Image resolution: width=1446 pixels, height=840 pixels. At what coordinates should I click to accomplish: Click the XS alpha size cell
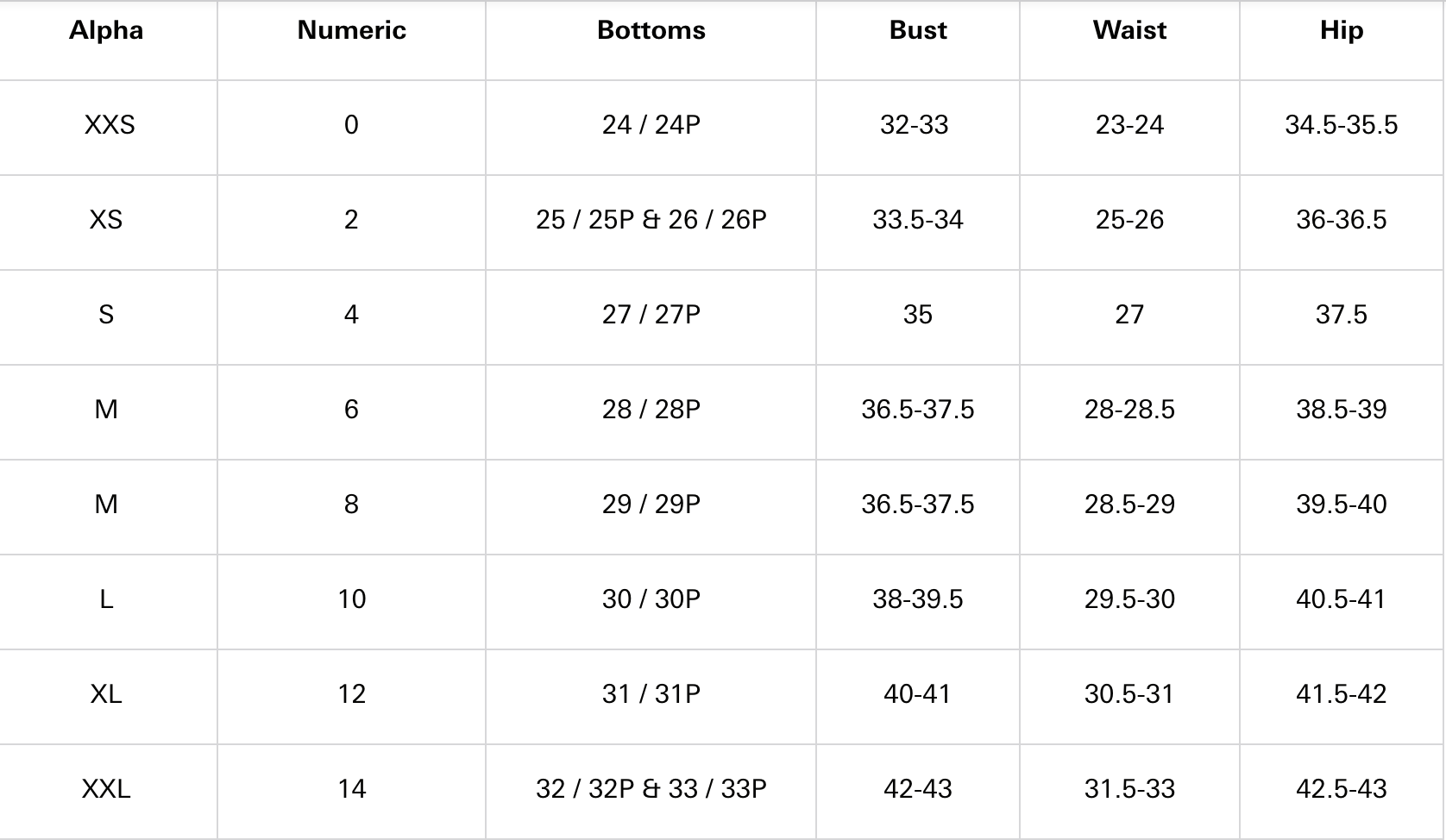[106, 220]
